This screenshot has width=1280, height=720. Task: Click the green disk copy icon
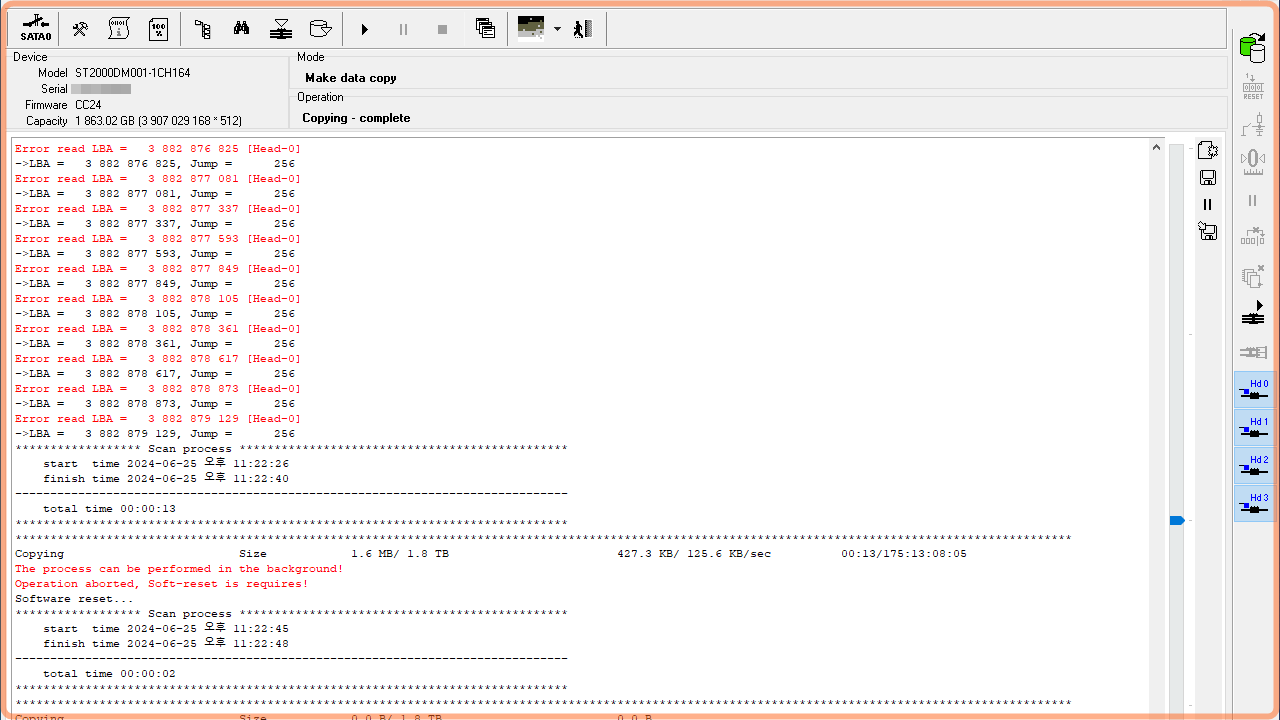tap(1252, 48)
